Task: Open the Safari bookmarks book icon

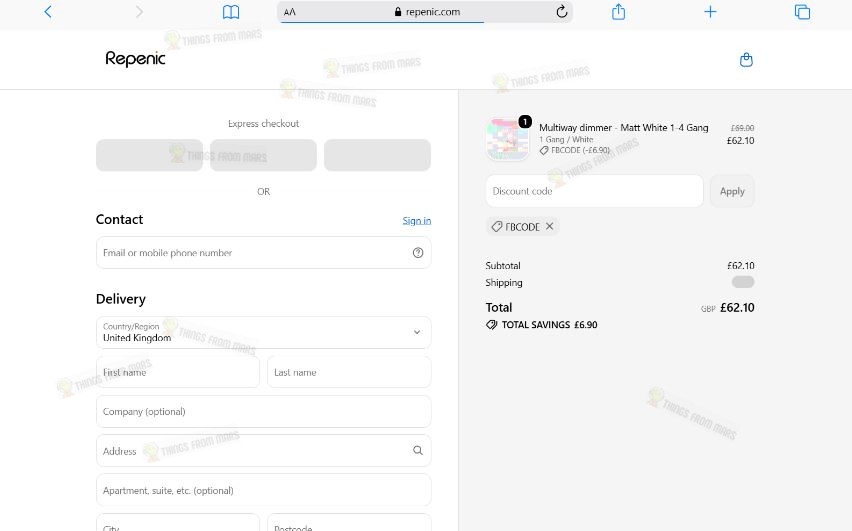Action: tap(231, 12)
